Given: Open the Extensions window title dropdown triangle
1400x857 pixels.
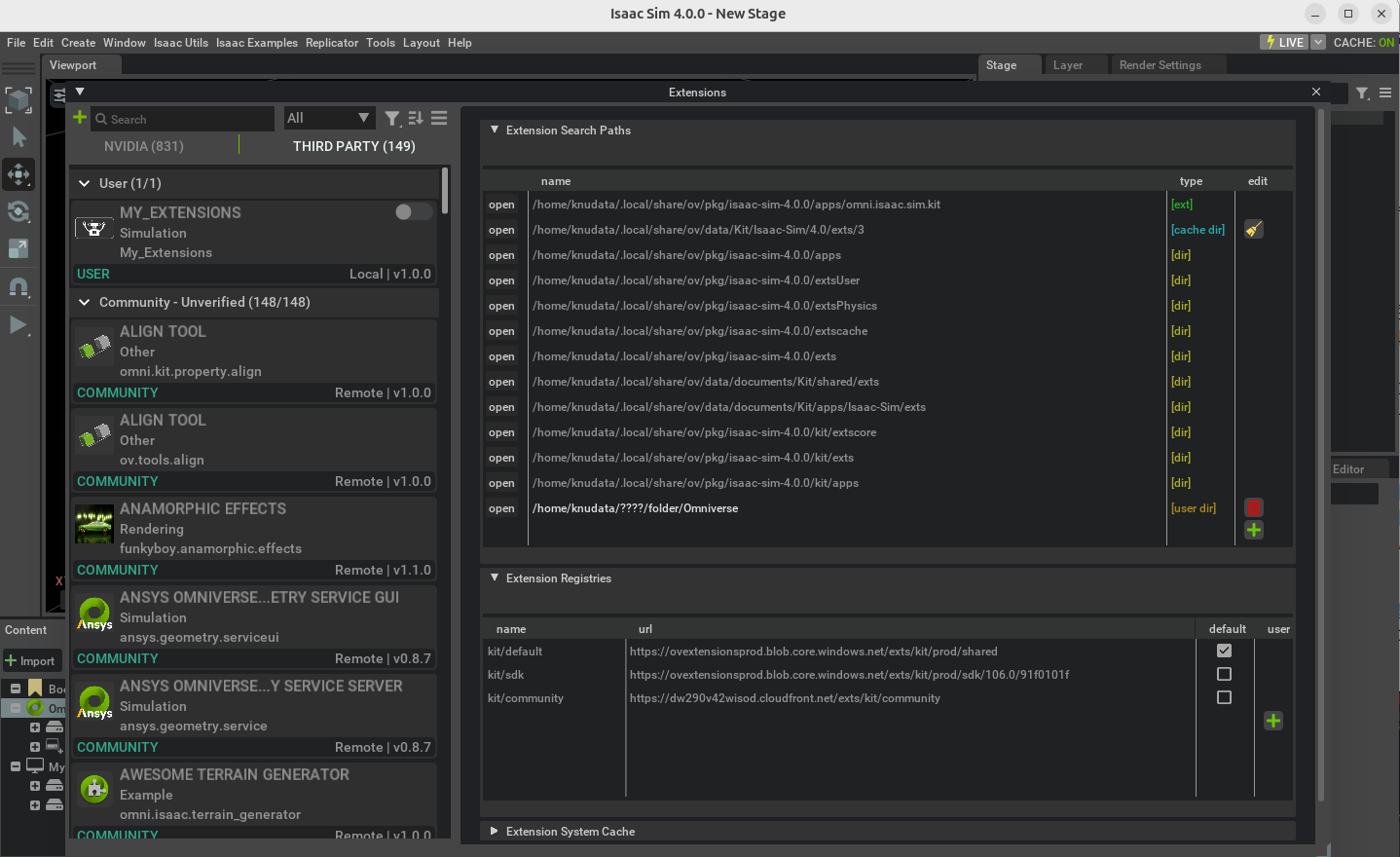Looking at the screenshot, I should click(80, 92).
